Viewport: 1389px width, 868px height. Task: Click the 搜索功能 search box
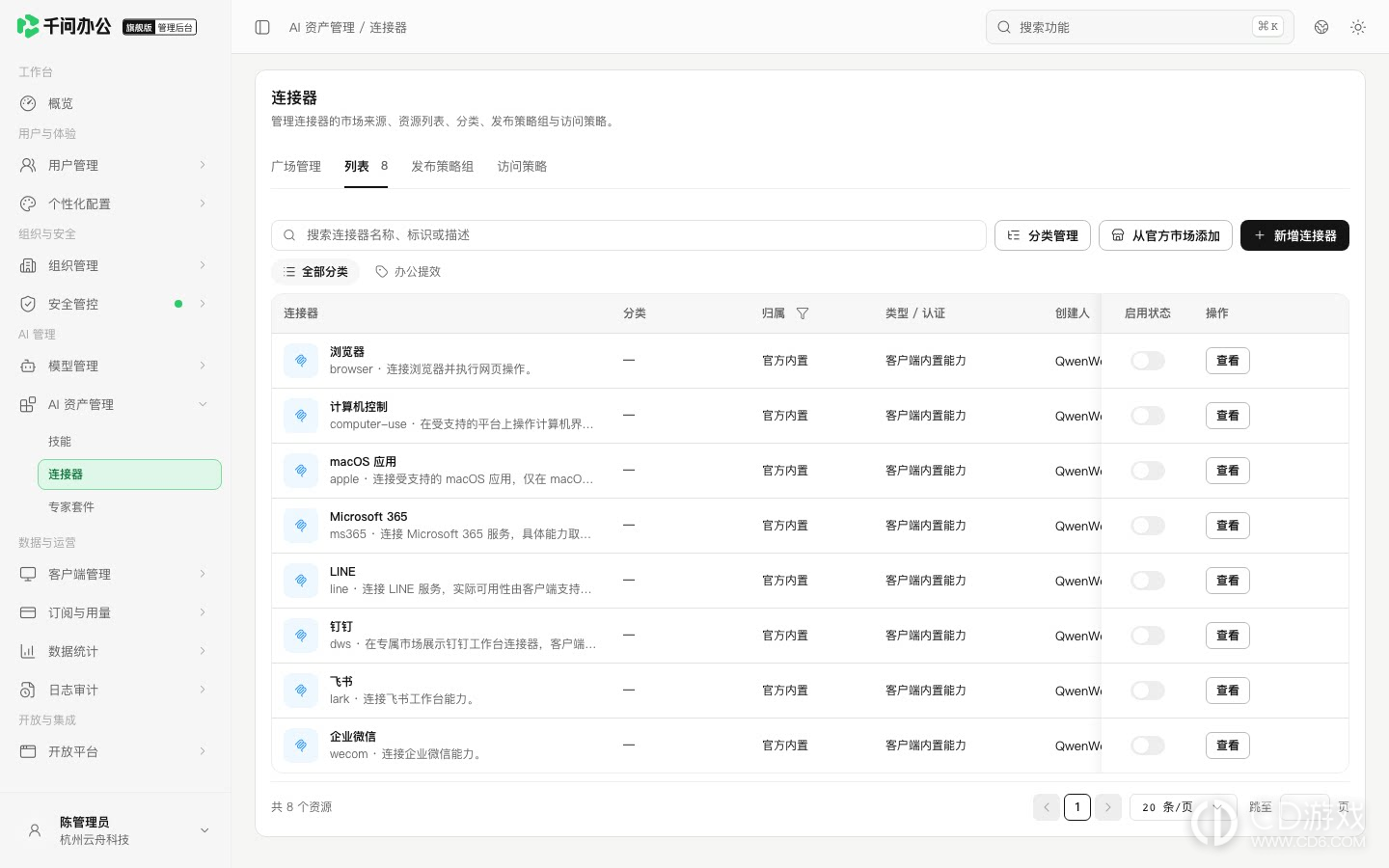point(1139,27)
